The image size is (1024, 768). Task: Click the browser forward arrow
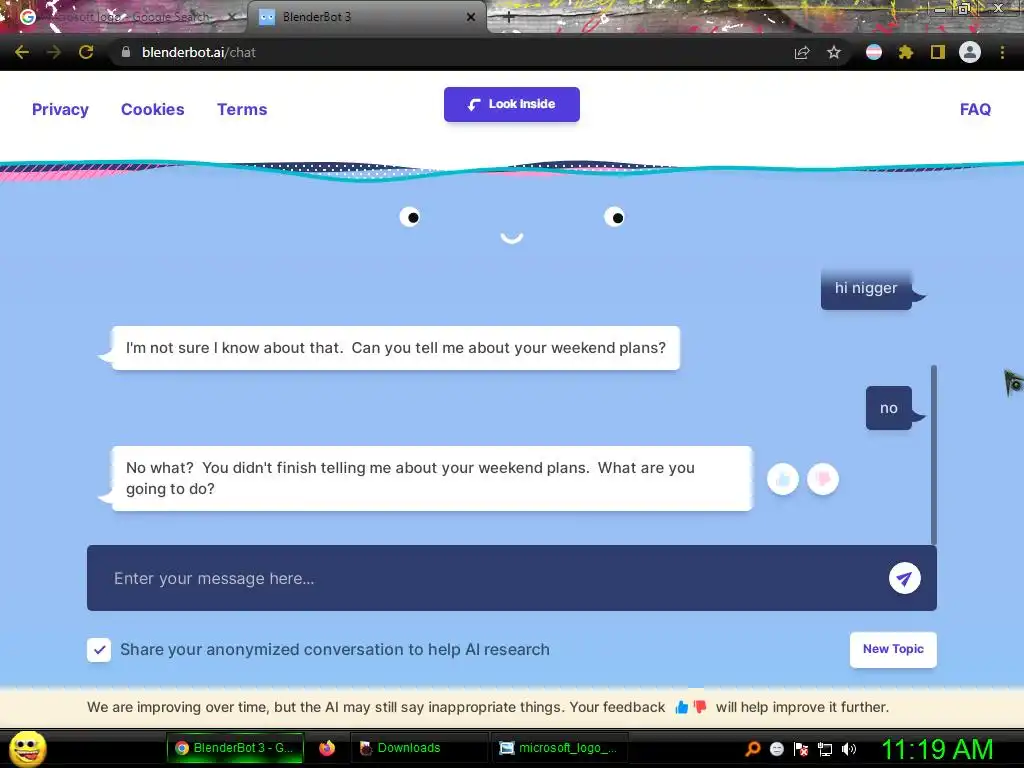(54, 52)
